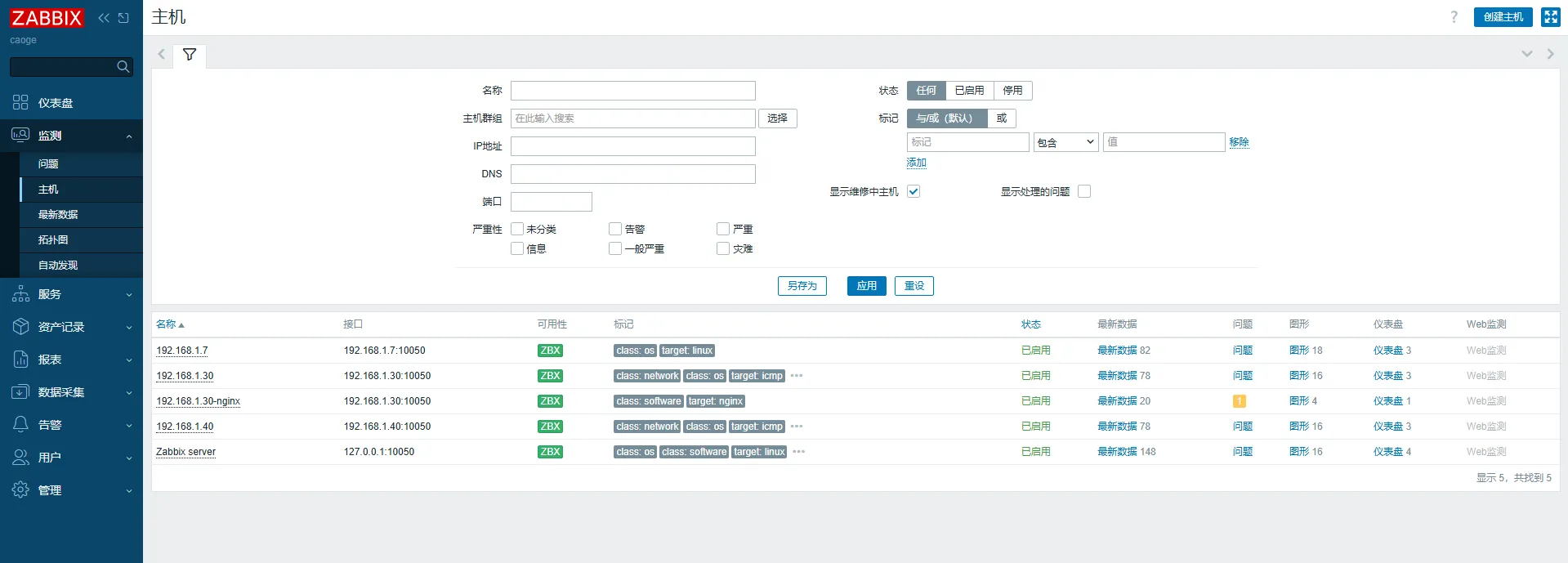This screenshot has height=563, width=1568.
Task: Select the 或 tag evaluation option
Action: point(1002,118)
